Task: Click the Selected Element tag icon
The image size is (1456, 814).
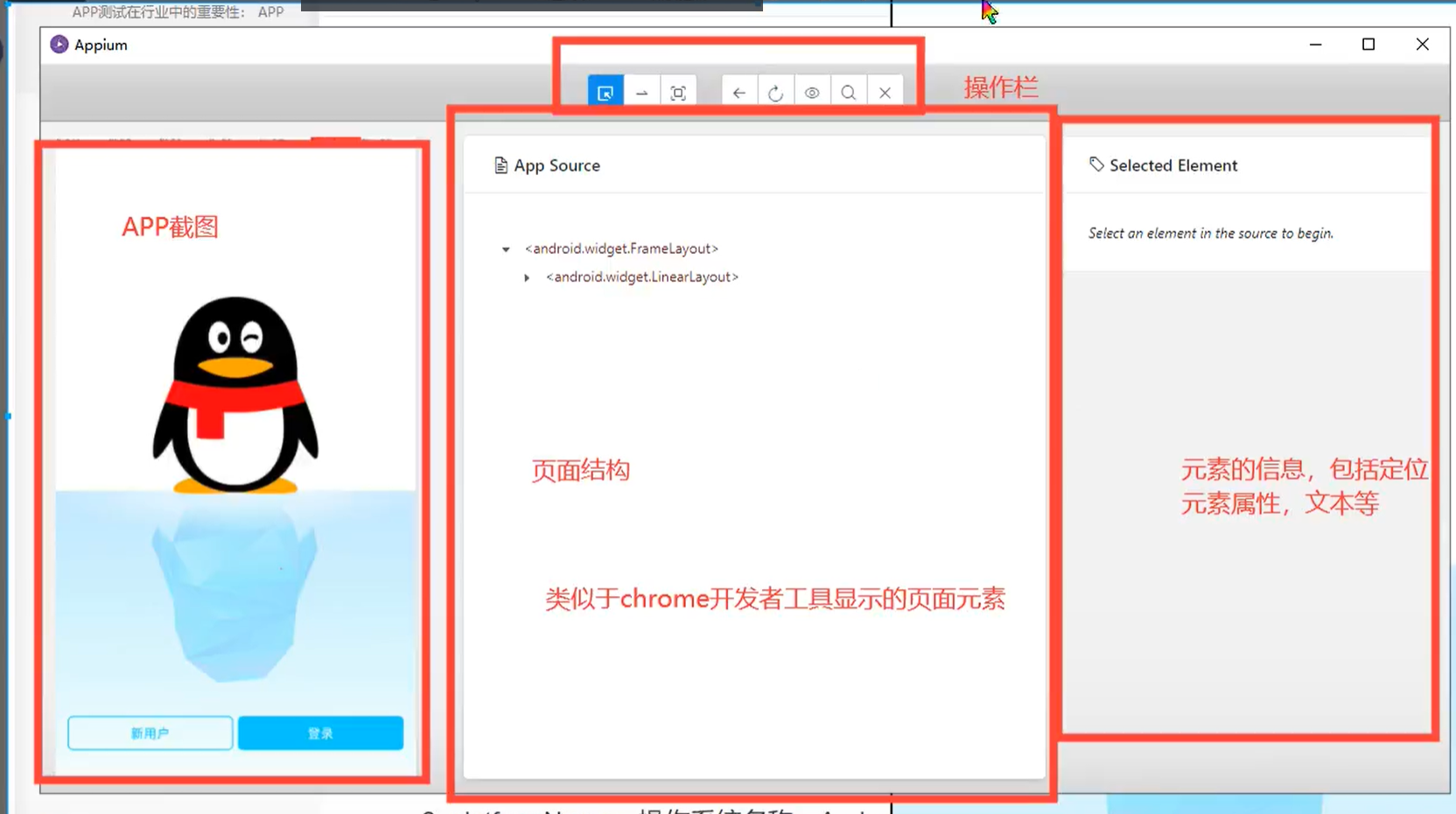Action: click(1096, 165)
